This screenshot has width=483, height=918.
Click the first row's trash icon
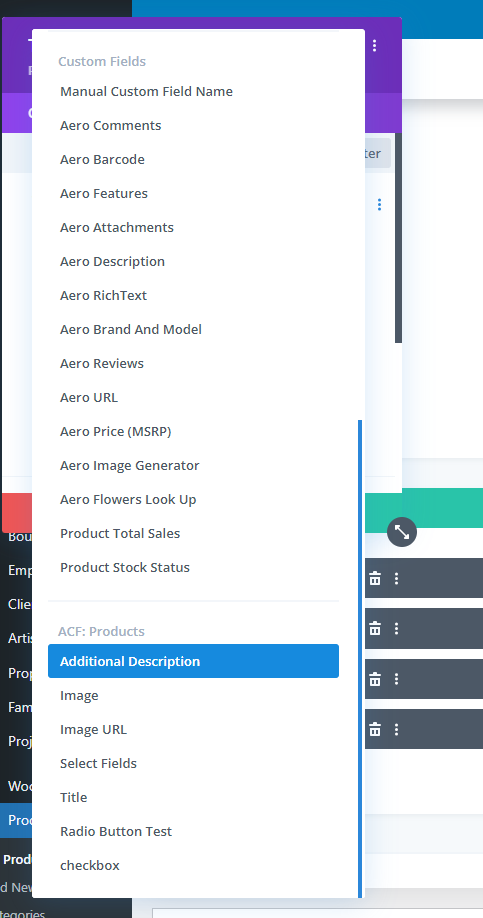375,578
